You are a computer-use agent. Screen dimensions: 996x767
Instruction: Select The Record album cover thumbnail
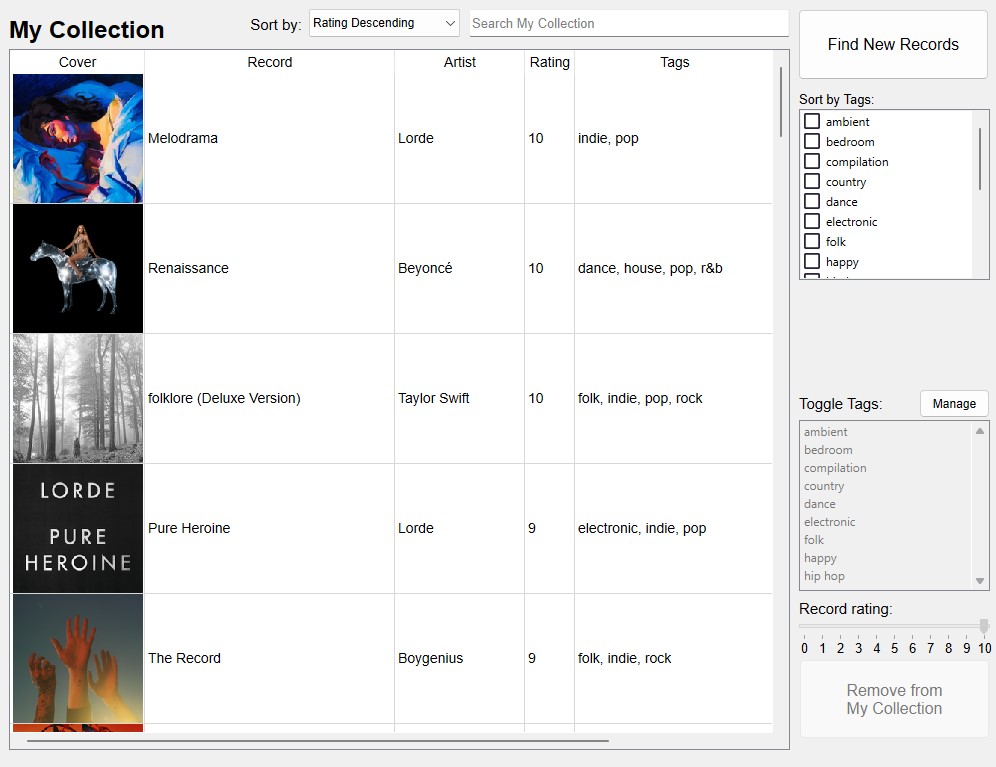tap(77, 658)
